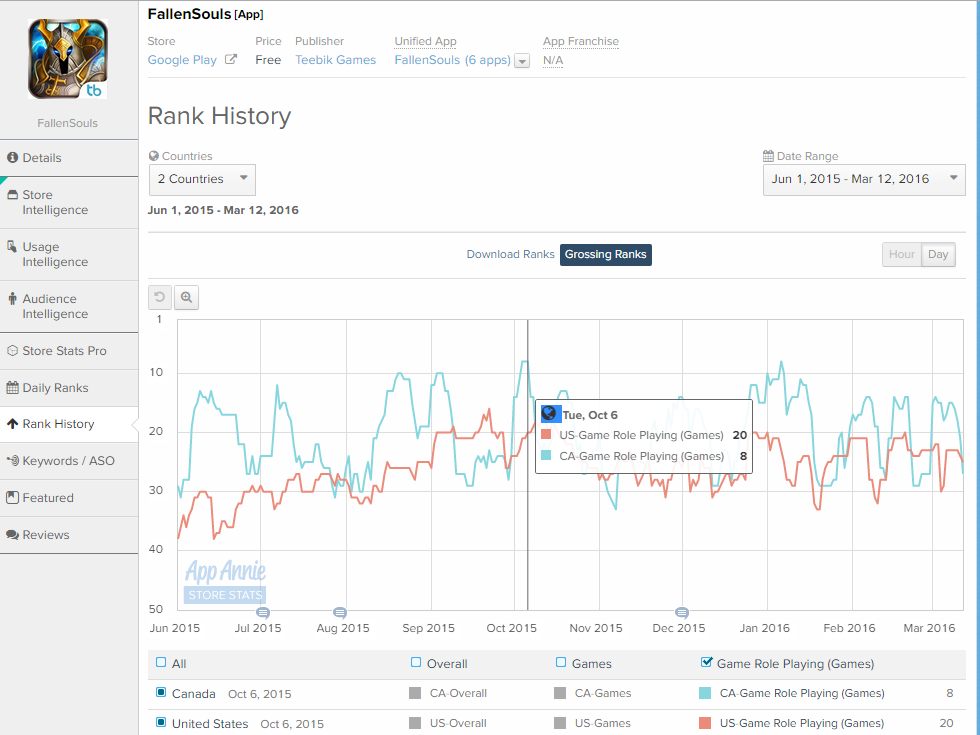The width and height of the screenshot is (980, 735).
Task: Open Daily Ranks page
Action: click(x=69, y=388)
